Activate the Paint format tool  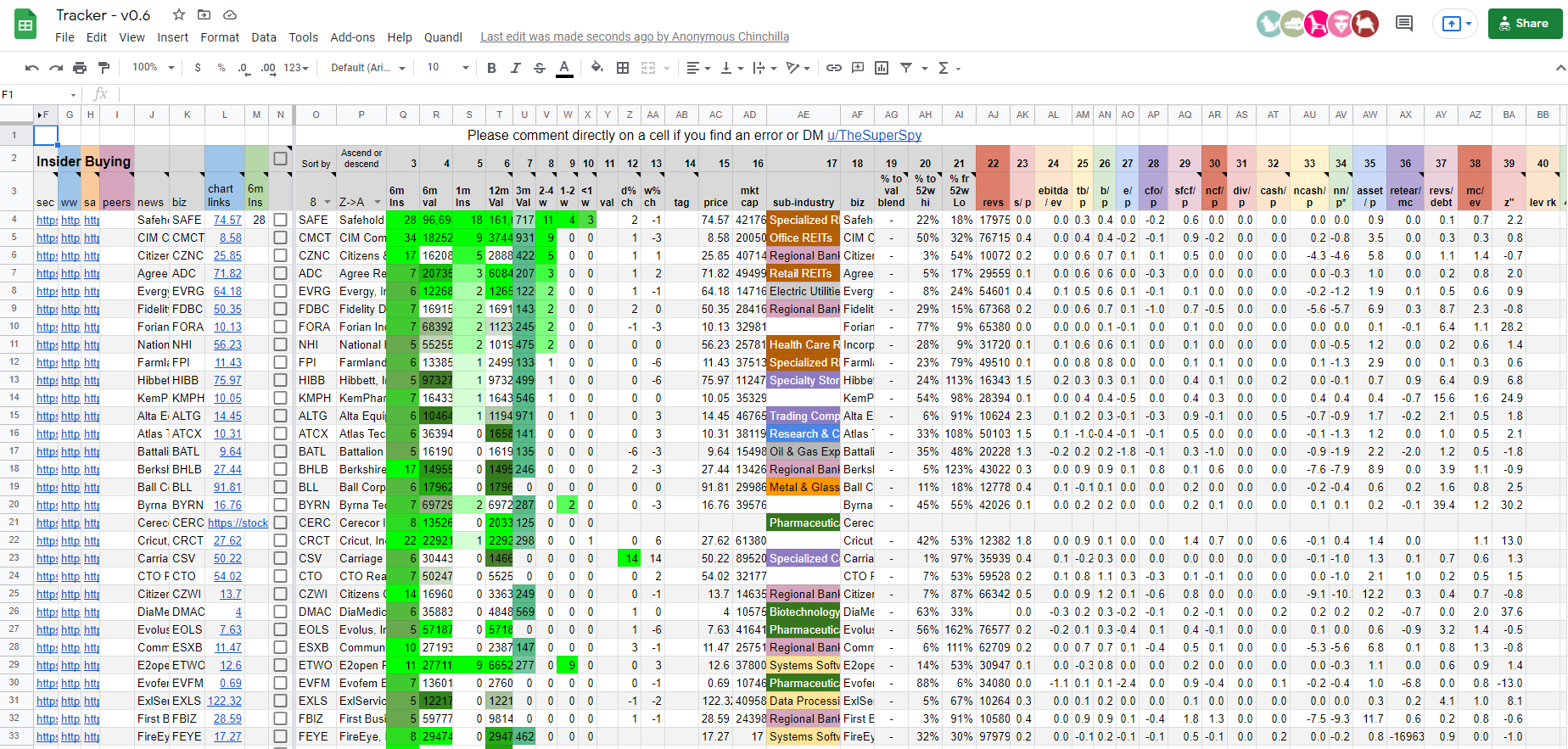104,68
